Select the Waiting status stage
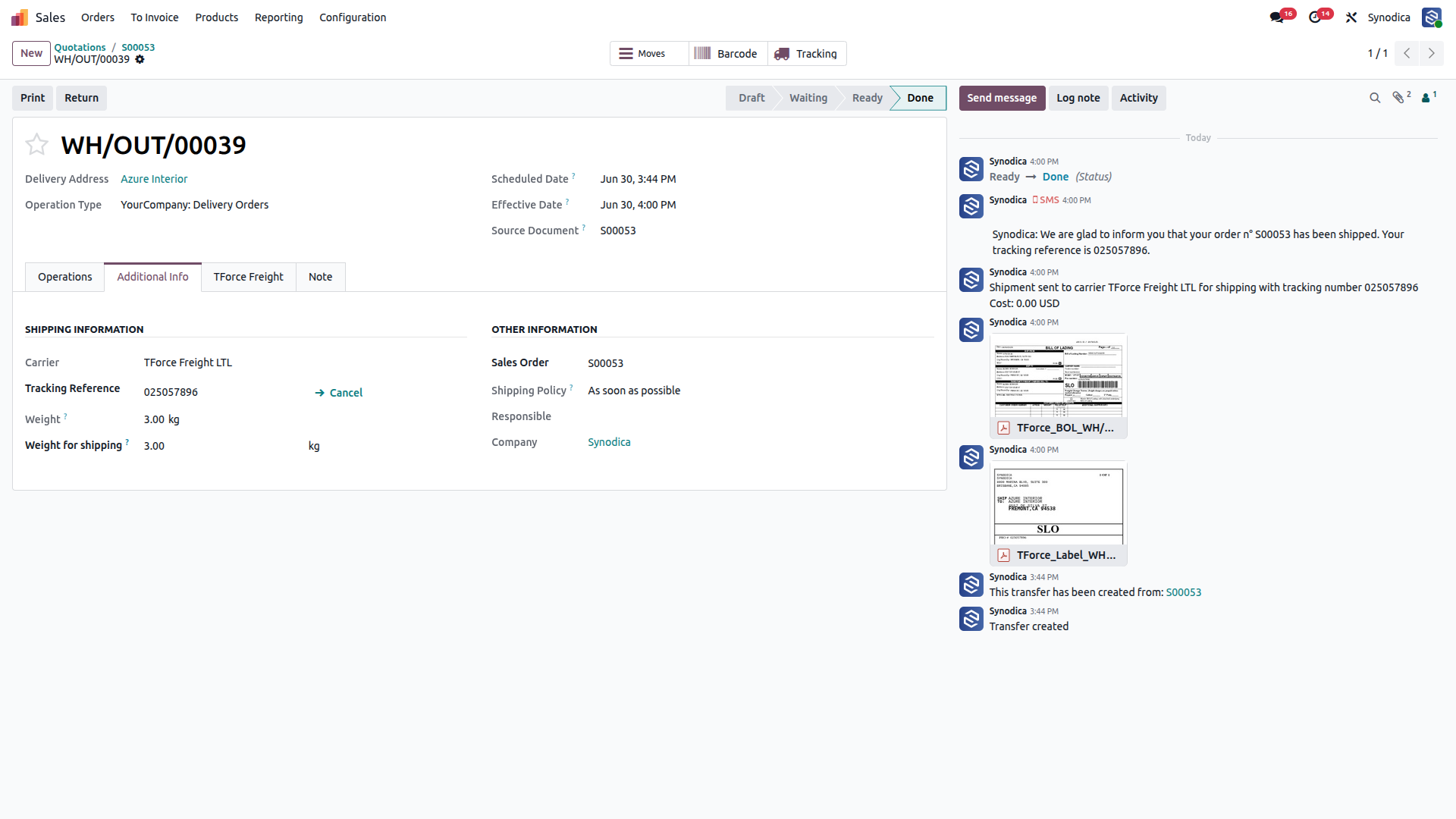The width and height of the screenshot is (1456, 819). pos(808,98)
